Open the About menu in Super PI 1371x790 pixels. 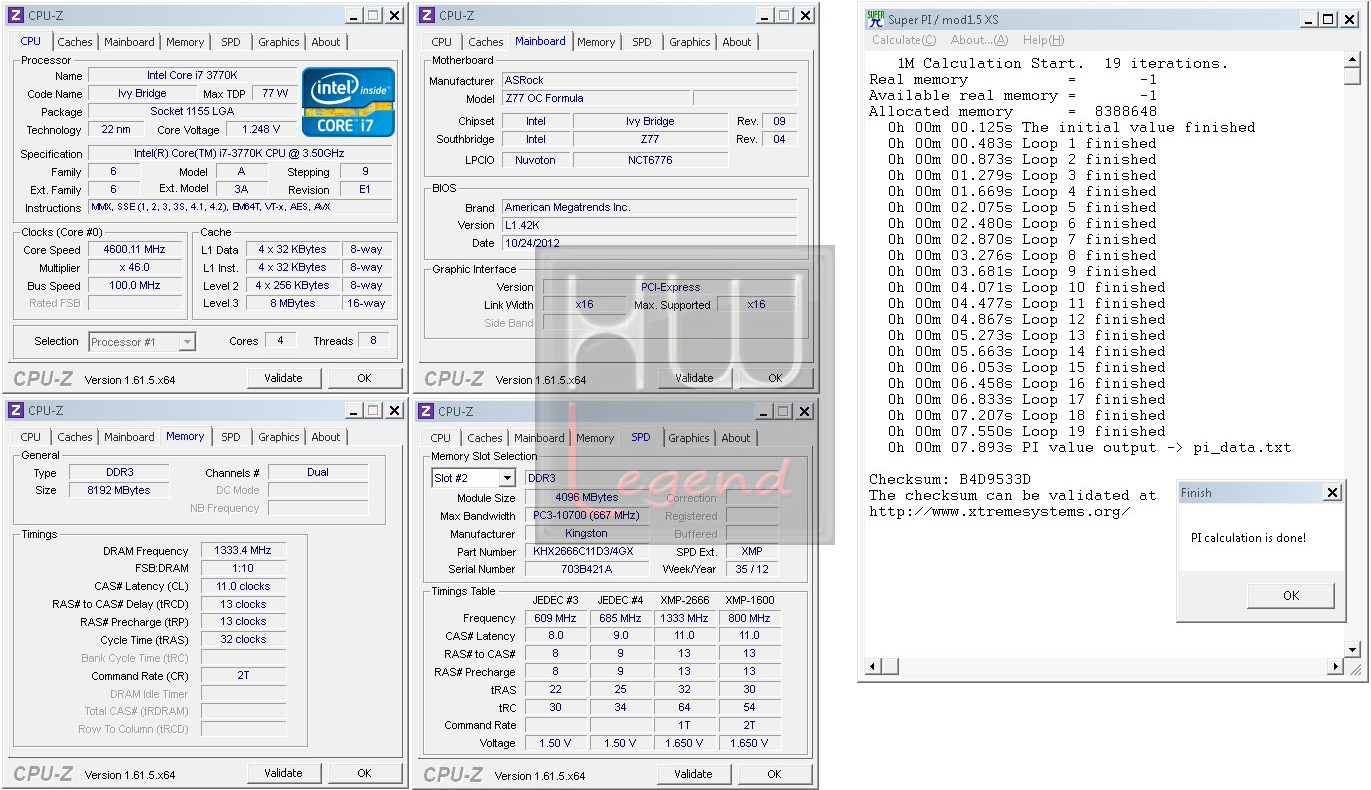[x=979, y=40]
